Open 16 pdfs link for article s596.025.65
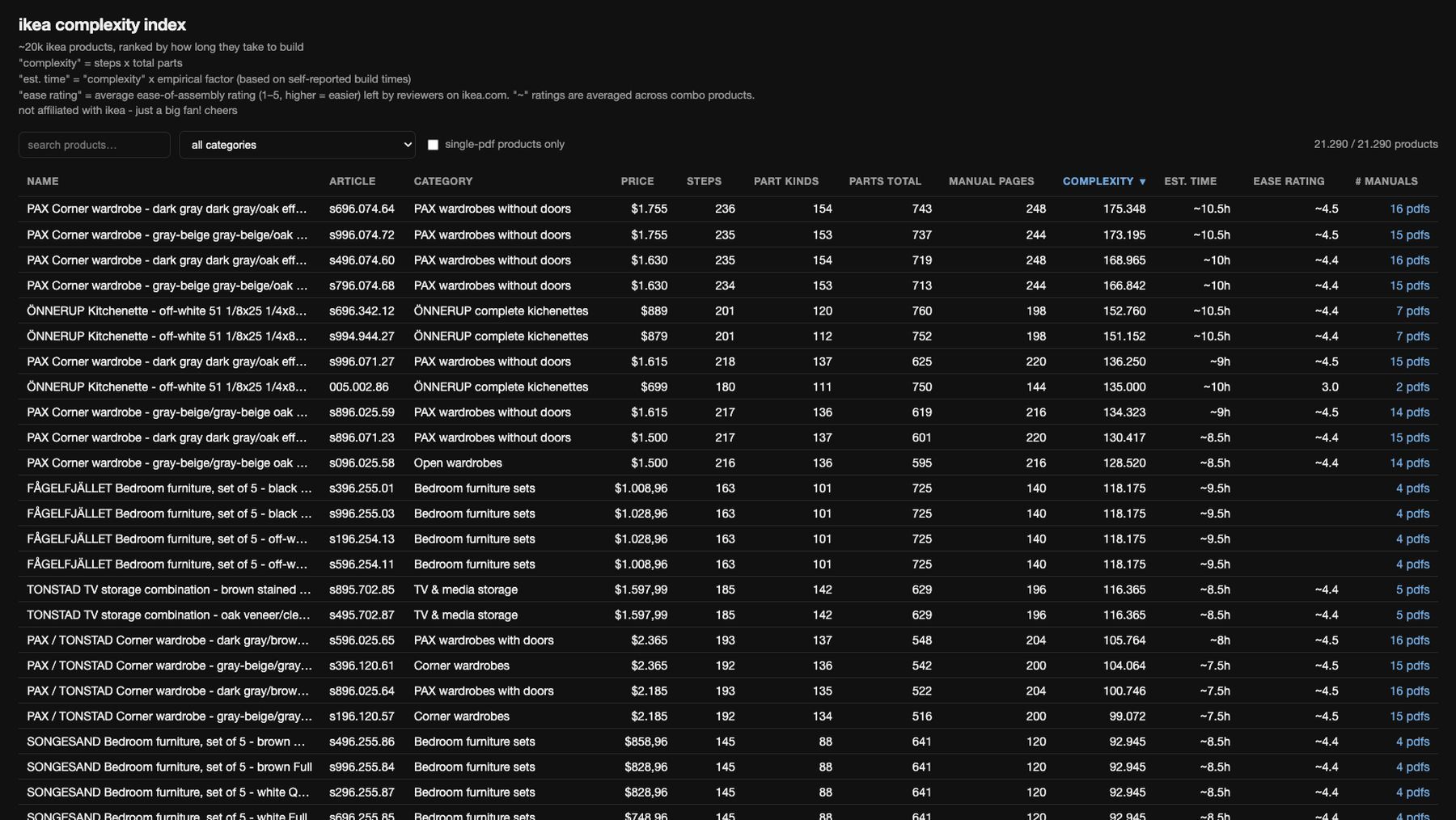The image size is (1456, 820). click(1409, 640)
